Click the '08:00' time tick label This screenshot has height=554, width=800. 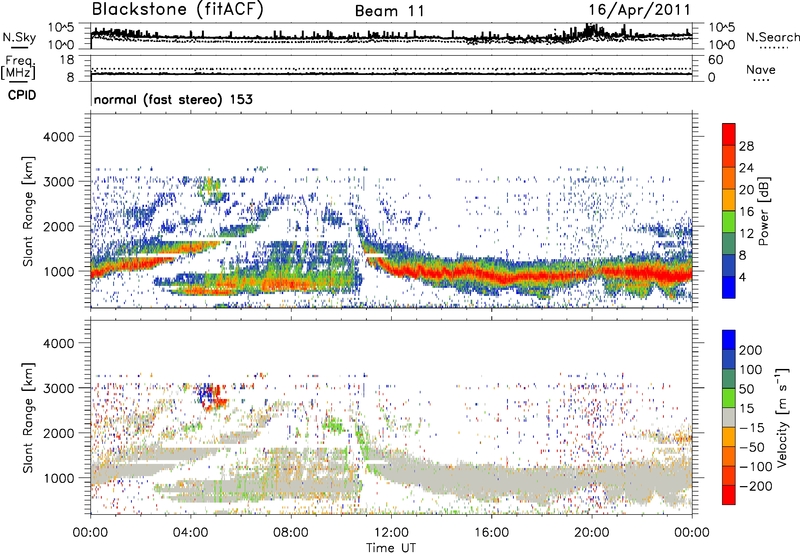coord(291,533)
